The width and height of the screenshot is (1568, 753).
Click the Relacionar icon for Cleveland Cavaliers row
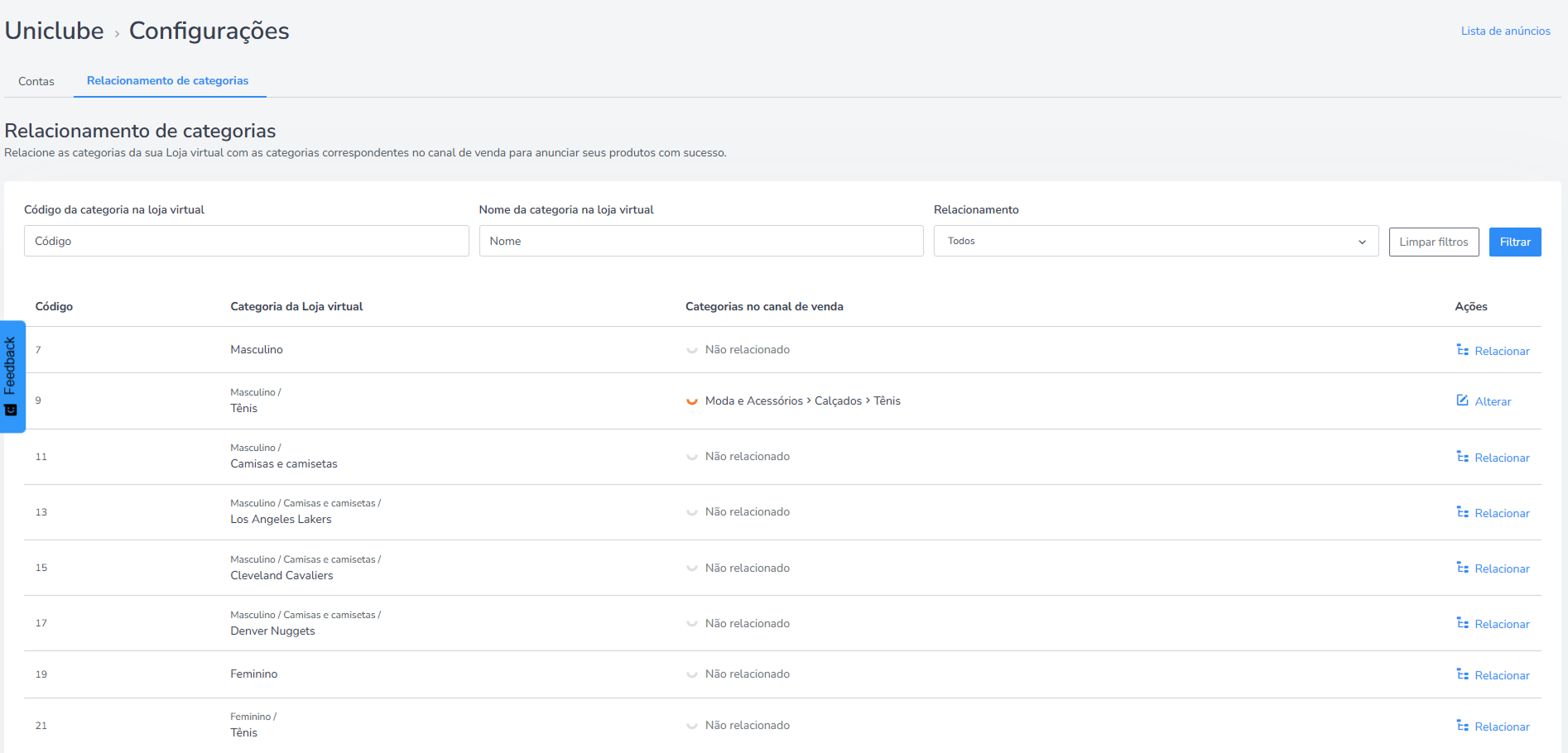coord(1463,568)
